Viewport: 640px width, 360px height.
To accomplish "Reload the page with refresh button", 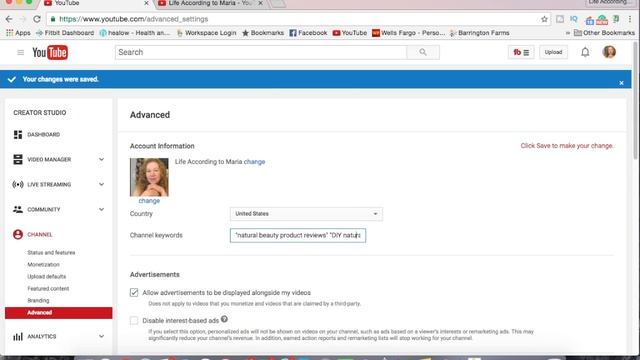I will [37, 19].
